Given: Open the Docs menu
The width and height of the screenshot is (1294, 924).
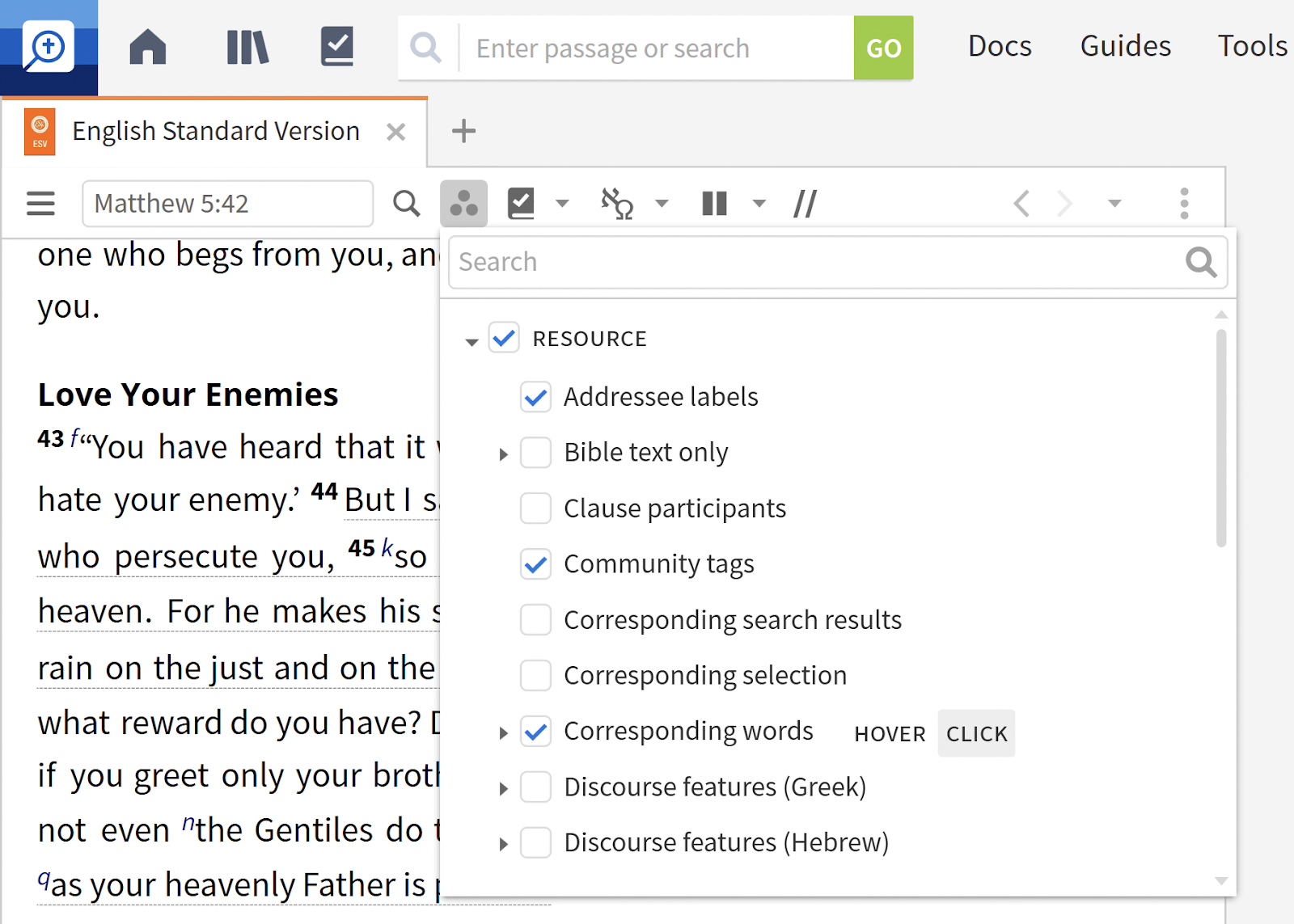Looking at the screenshot, I should pyautogui.click(x=1000, y=47).
